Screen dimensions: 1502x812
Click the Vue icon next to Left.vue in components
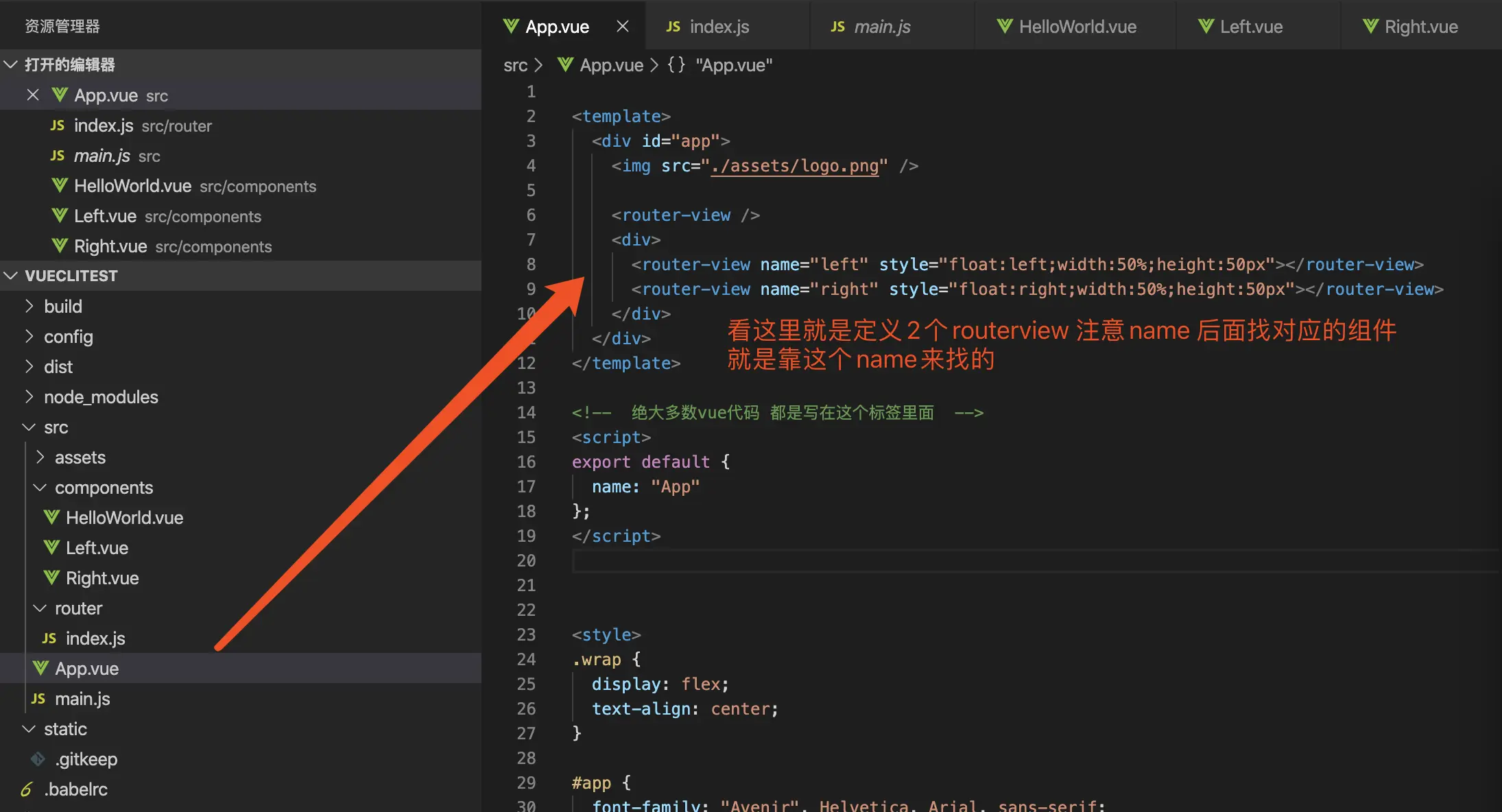point(51,547)
